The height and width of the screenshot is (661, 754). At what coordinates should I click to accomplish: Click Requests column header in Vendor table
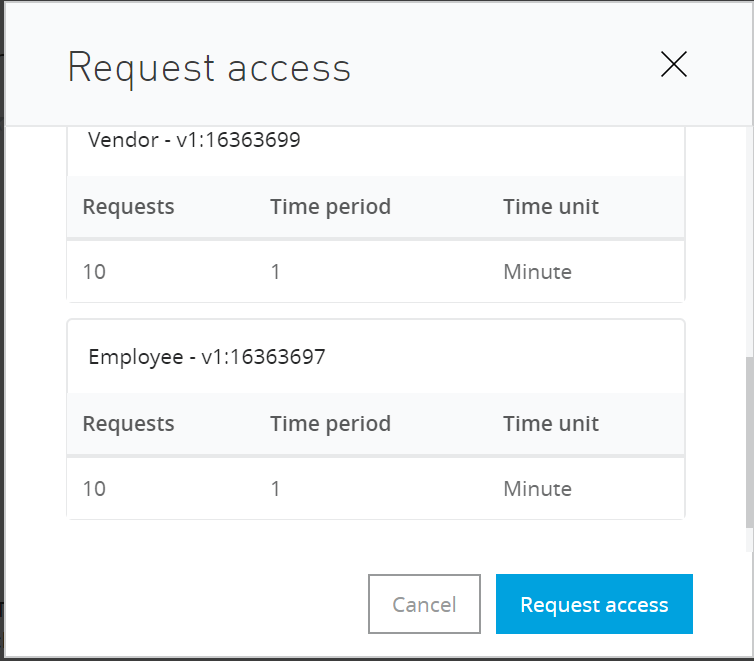(x=128, y=207)
